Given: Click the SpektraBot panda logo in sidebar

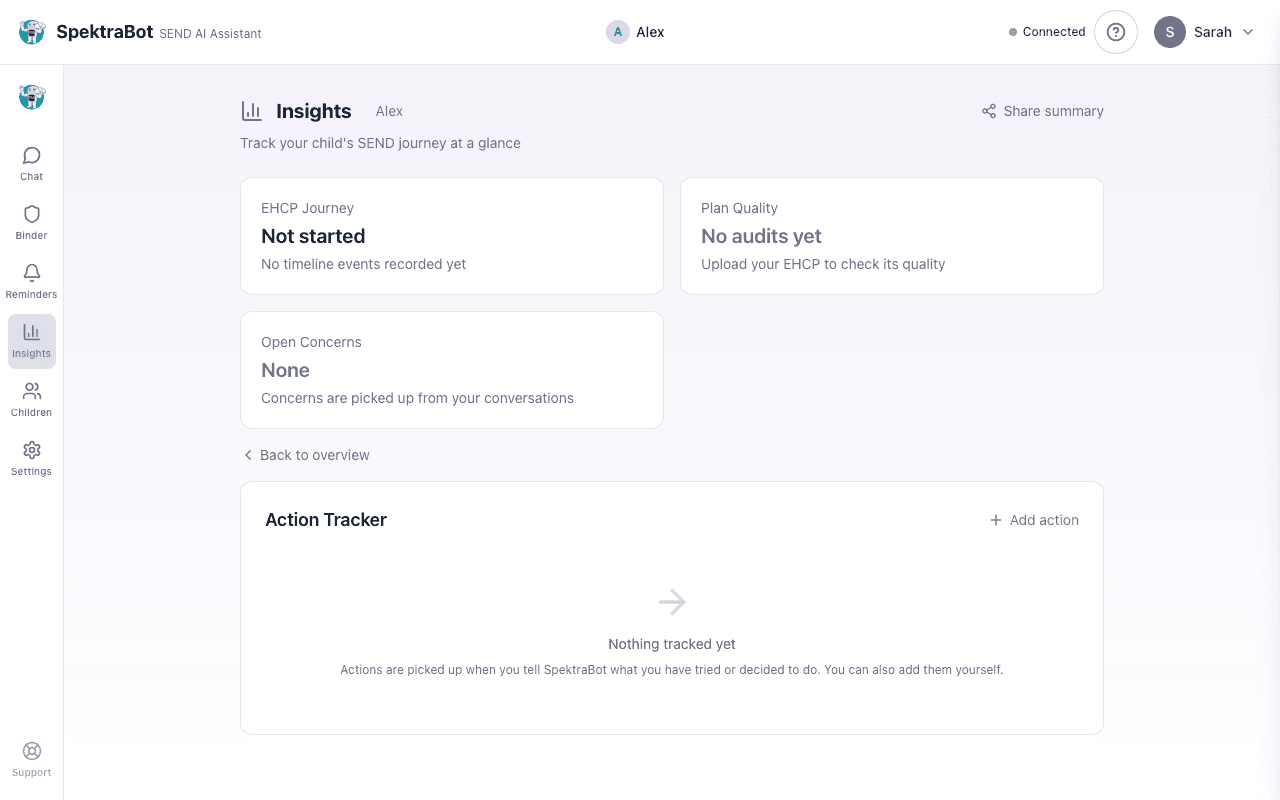Looking at the screenshot, I should pos(31,97).
